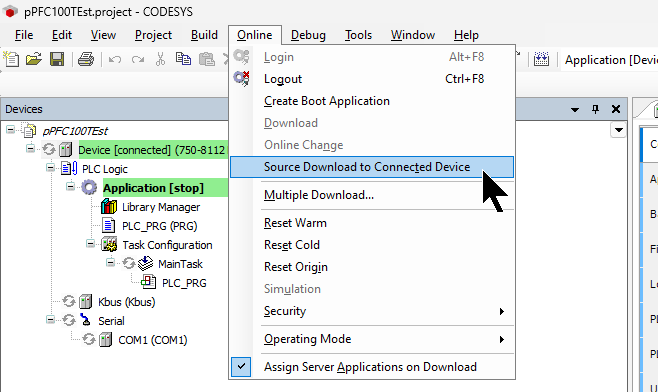
Task: Select Source Download to Connected Device
Action: (372, 167)
